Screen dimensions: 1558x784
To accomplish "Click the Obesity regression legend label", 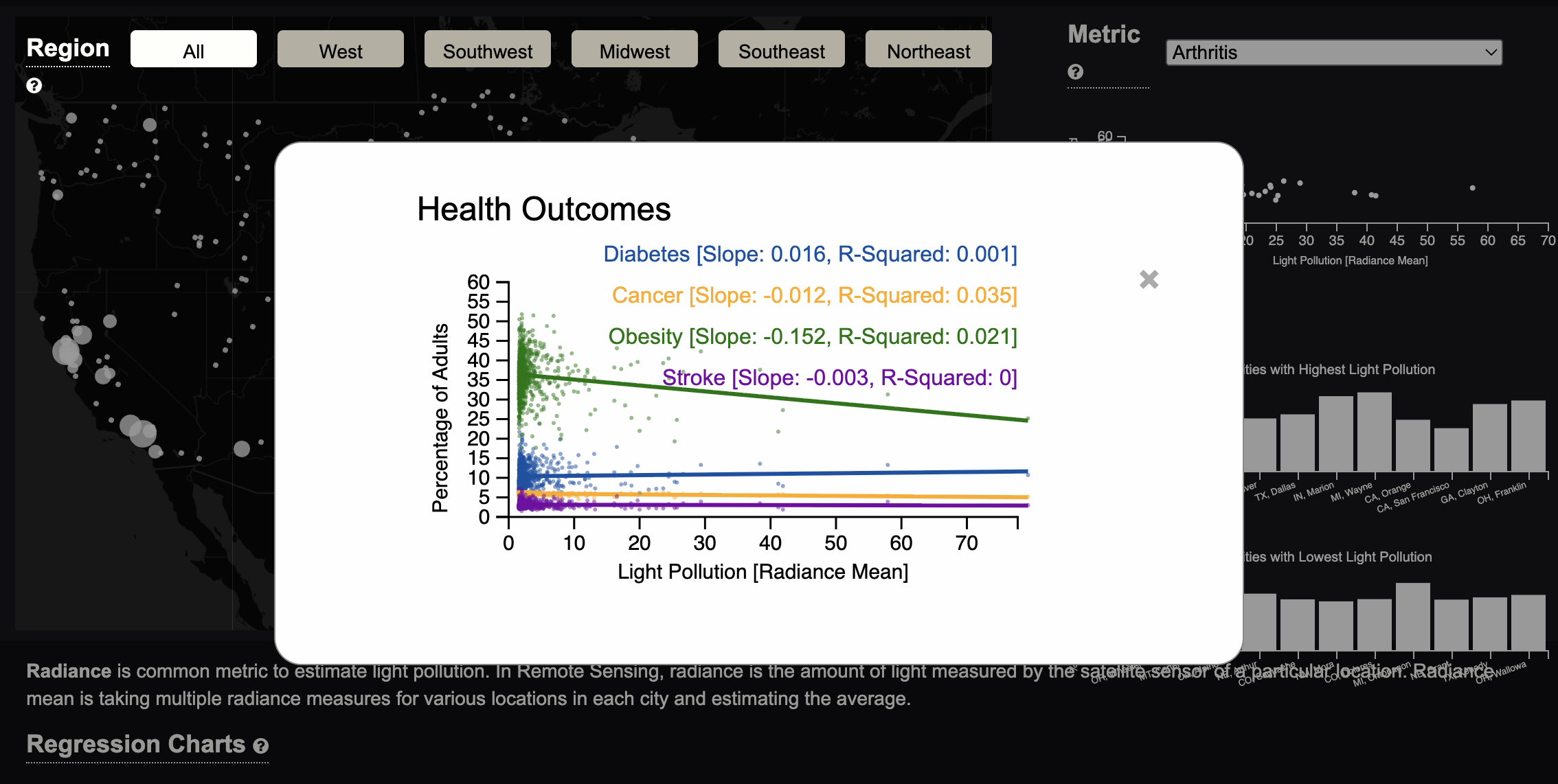I will pos(812,336).
